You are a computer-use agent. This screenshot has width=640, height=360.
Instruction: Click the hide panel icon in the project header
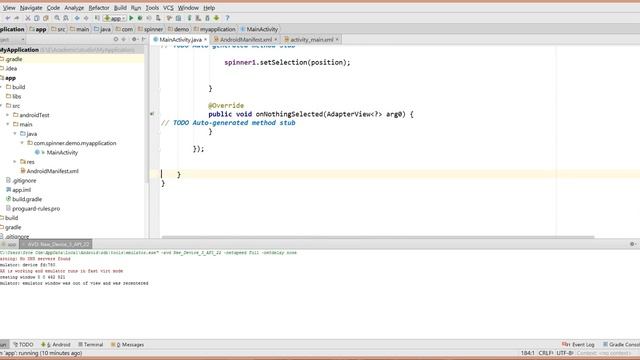pos(144,39)
